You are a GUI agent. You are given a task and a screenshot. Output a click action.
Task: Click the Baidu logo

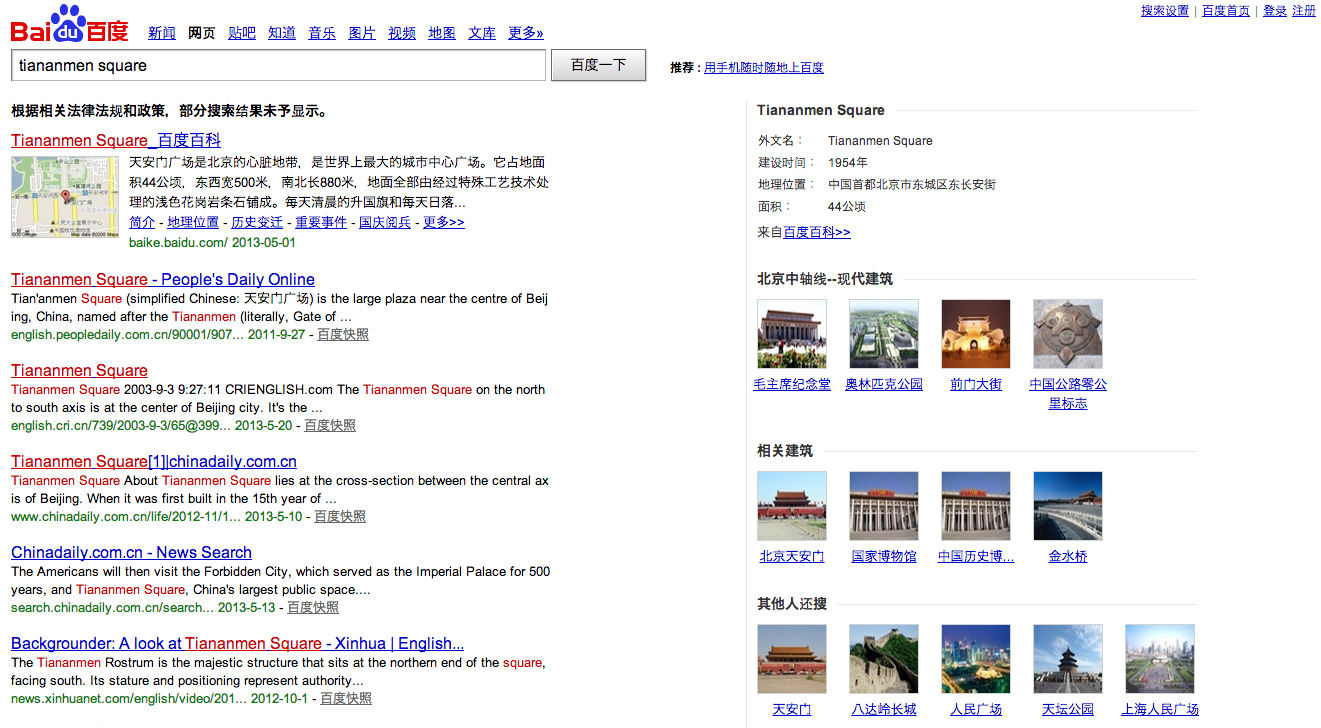(69, 25)
